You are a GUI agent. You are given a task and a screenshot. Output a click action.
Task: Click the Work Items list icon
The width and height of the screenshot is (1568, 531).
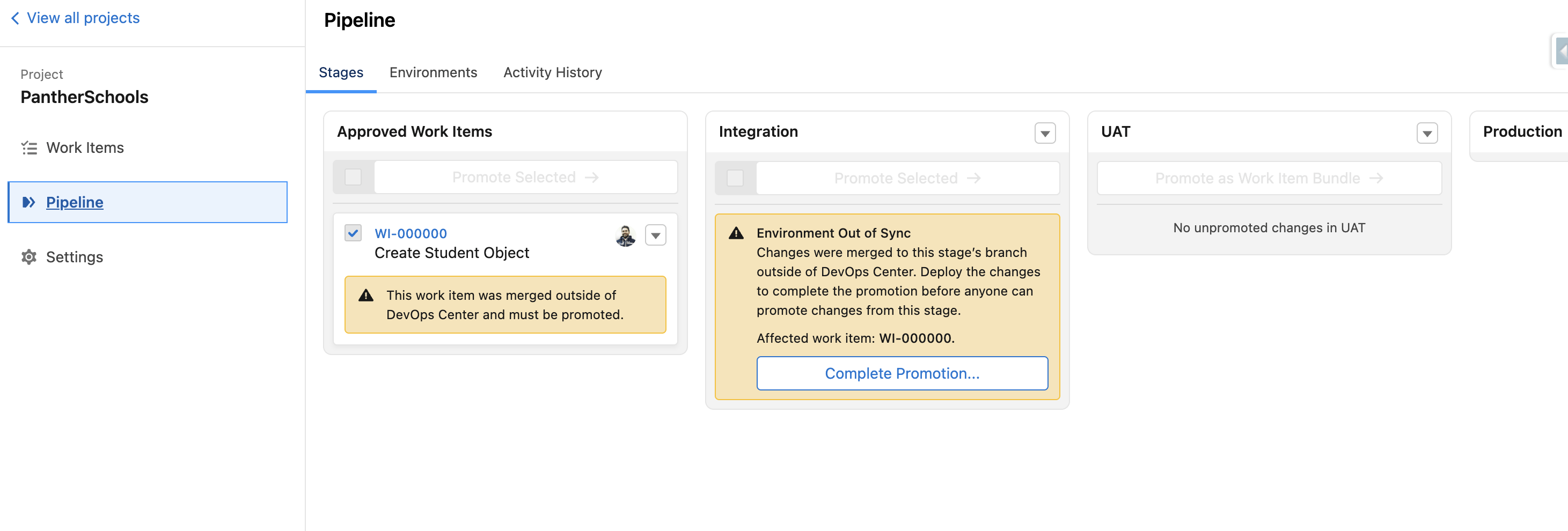tap(28, 148)
